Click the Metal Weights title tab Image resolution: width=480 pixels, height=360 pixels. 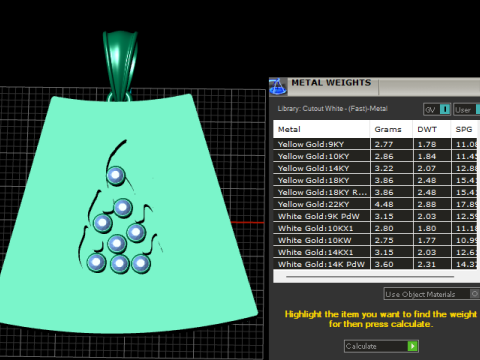(x=331, y=83)
